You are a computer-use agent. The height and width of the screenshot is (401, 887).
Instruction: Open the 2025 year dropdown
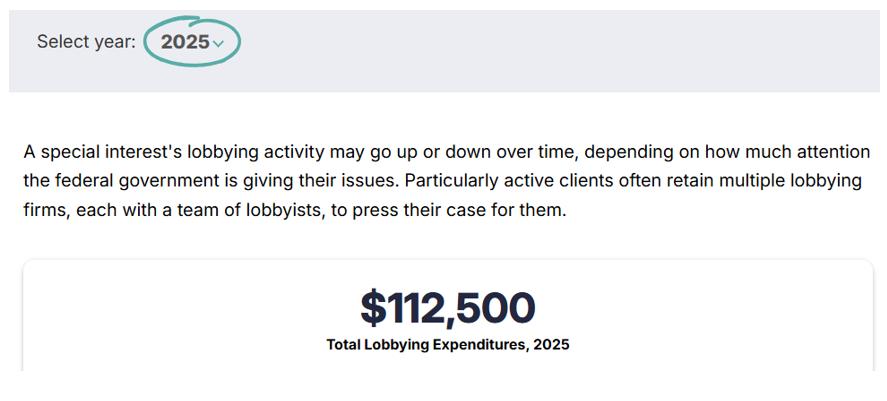point(192,42)
